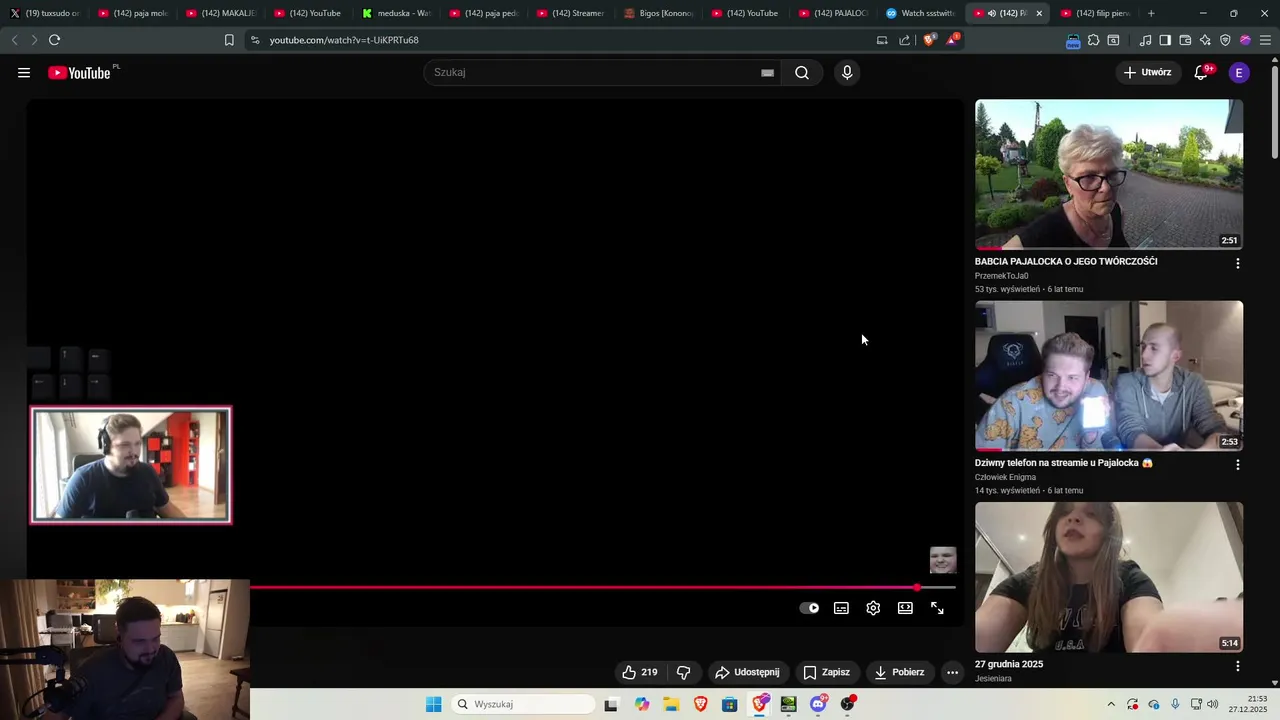Like the video with 219 likes
The image size is (1280, 720).
pyautogui.click(x=639, y=672)
